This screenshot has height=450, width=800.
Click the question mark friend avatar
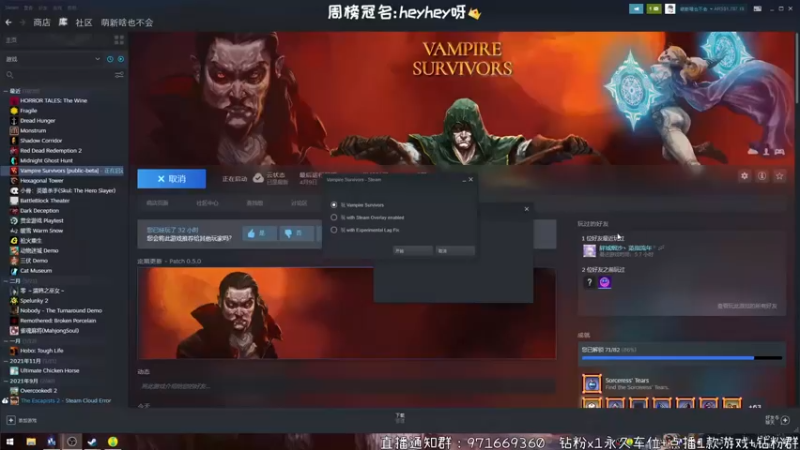coord(589,282)
